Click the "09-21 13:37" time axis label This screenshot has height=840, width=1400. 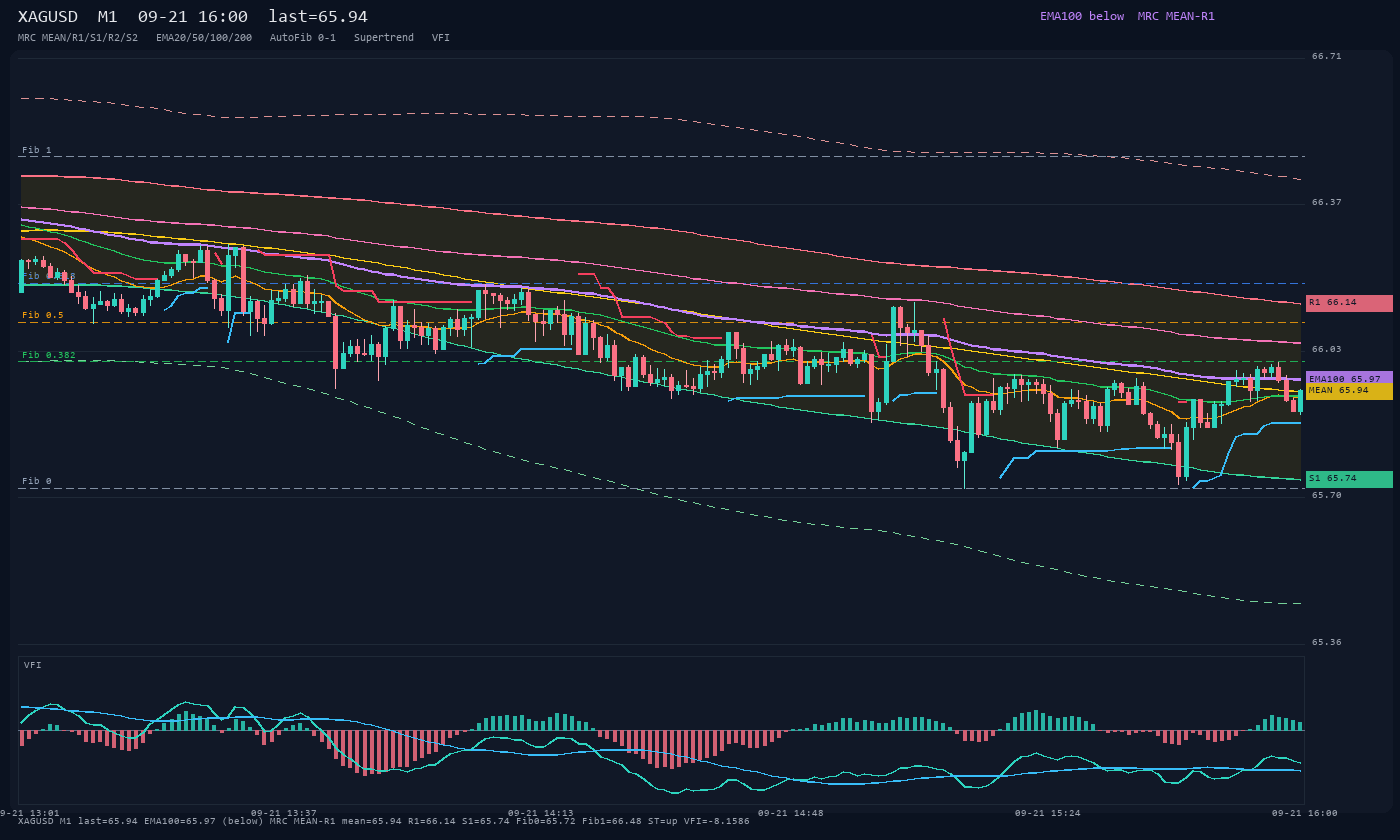click(284, 813)
